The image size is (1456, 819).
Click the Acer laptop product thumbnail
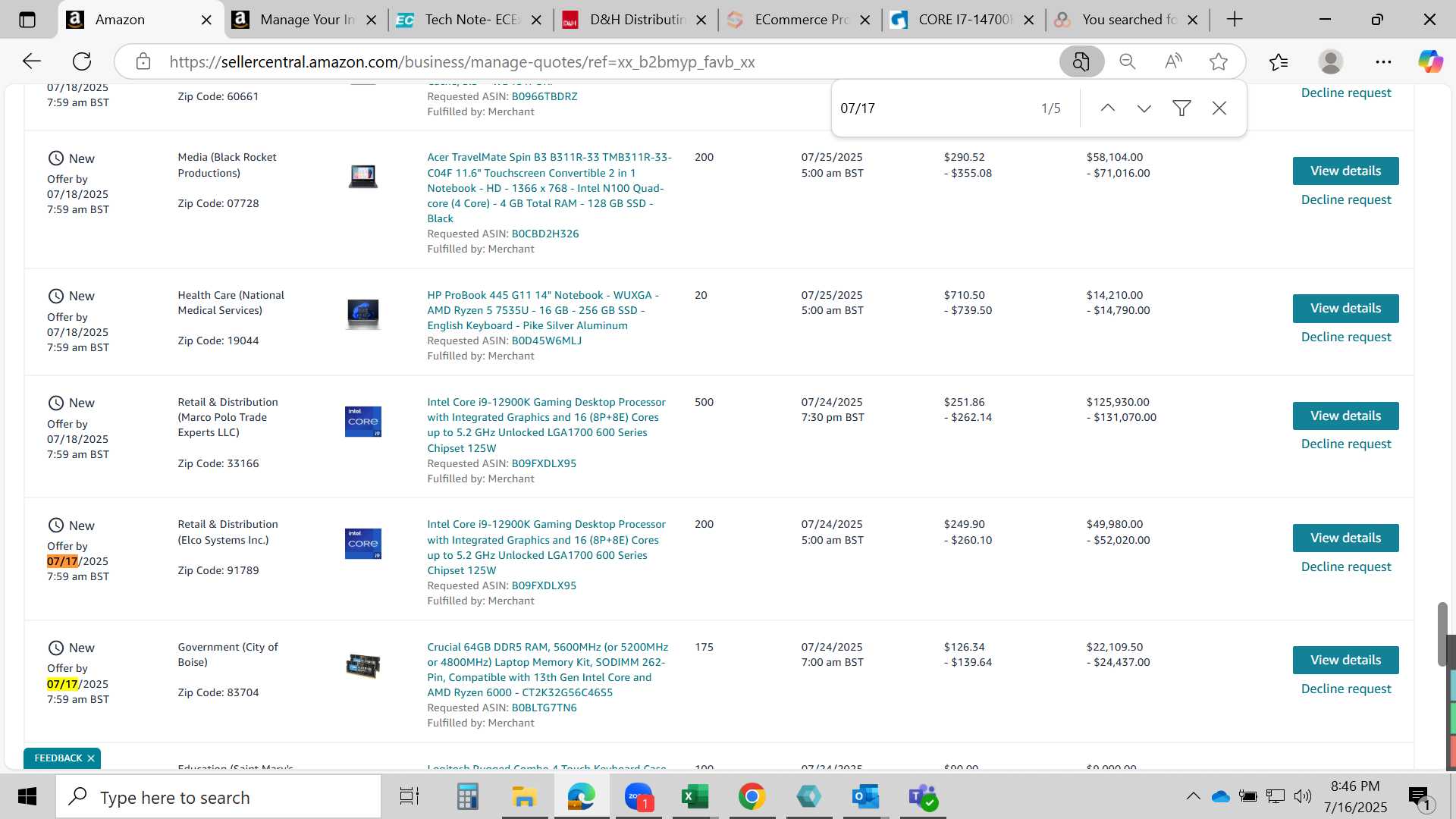click(x=363, y=176)
